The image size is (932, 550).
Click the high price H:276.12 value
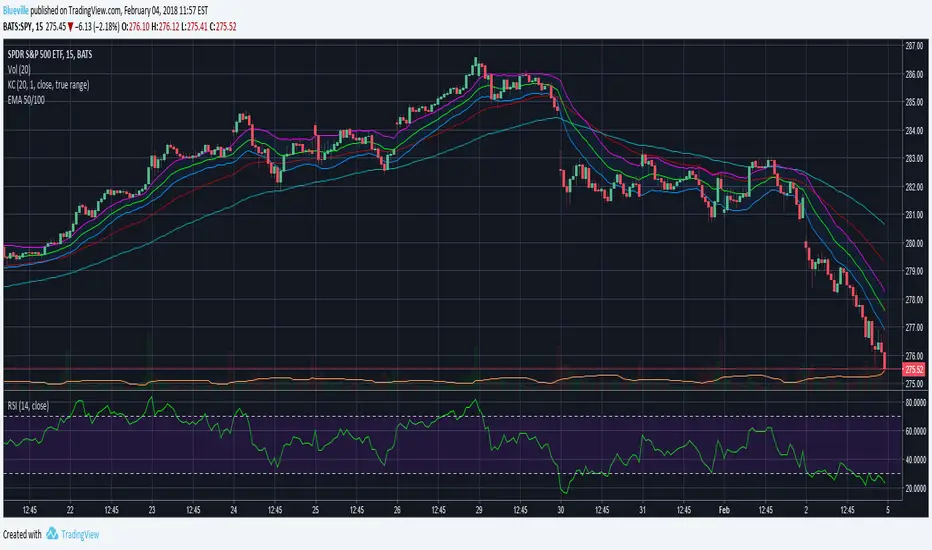pyautogui.click(x=165, y=27)
